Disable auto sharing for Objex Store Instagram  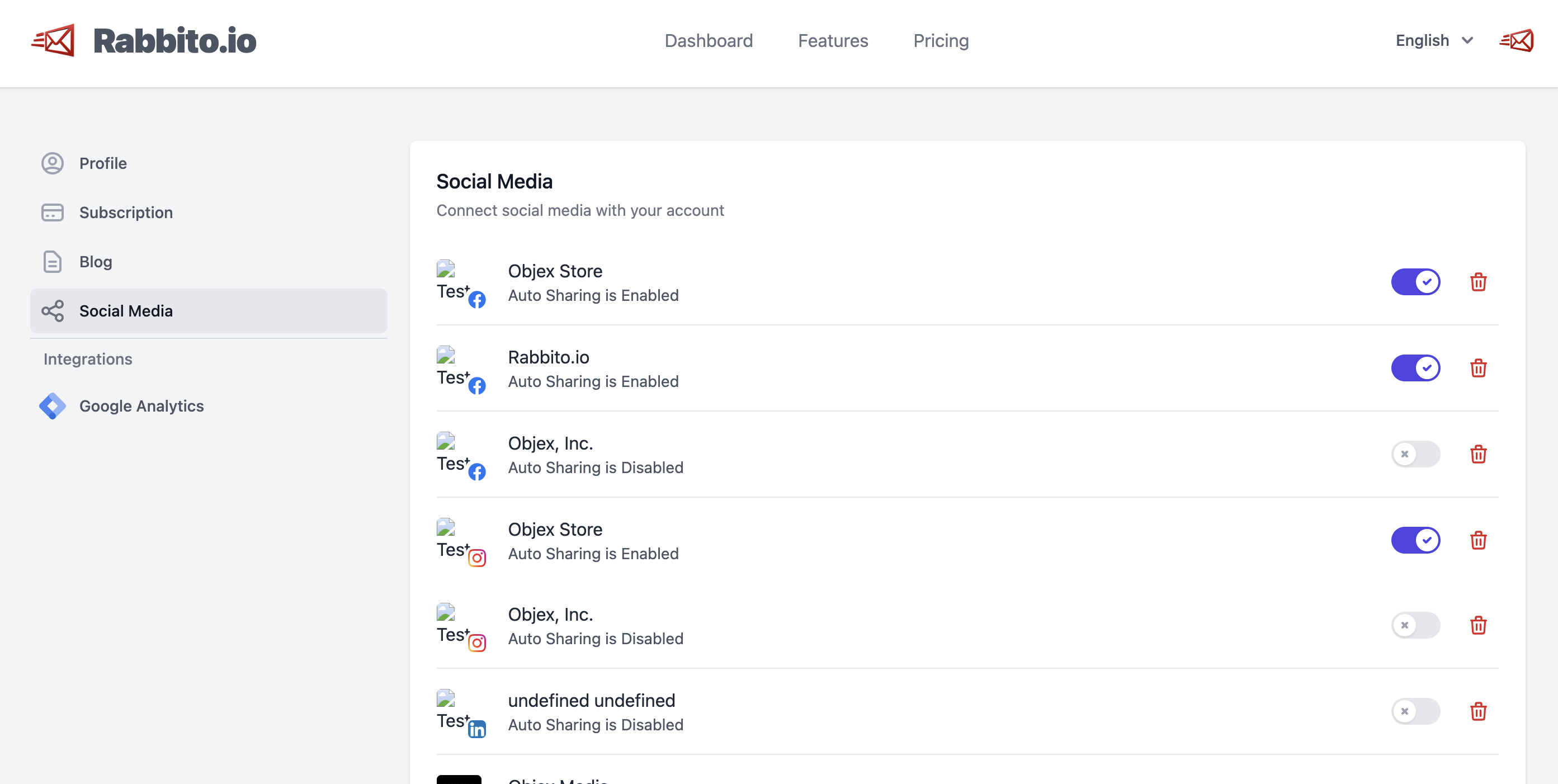[1415, 540]
